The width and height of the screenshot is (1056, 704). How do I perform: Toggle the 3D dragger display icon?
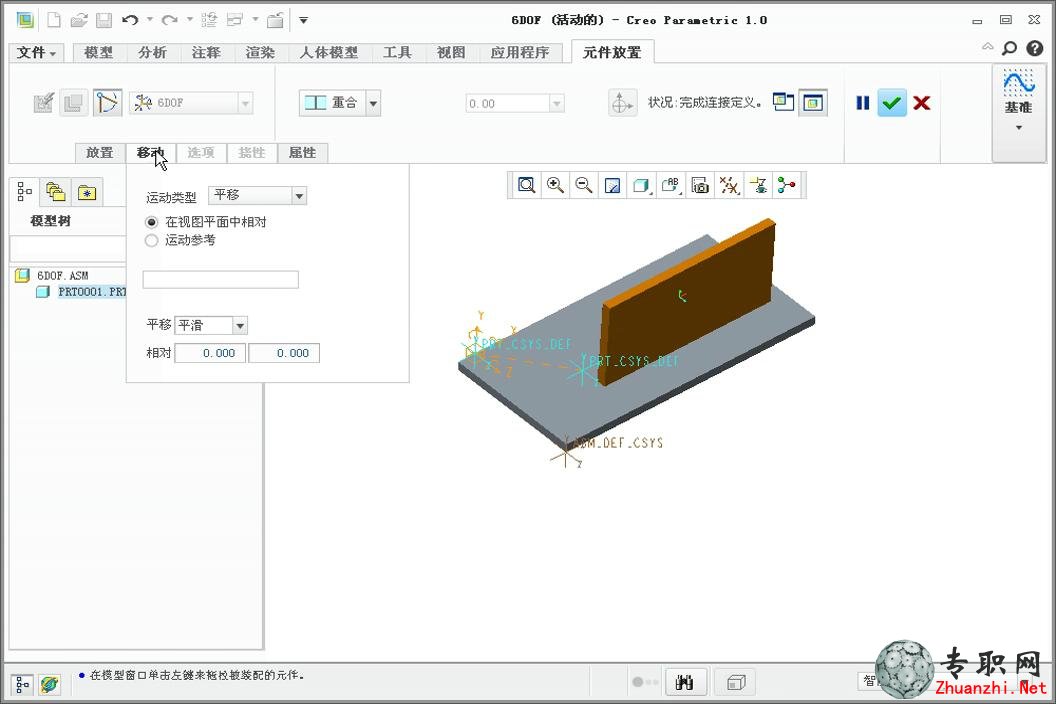621,103
